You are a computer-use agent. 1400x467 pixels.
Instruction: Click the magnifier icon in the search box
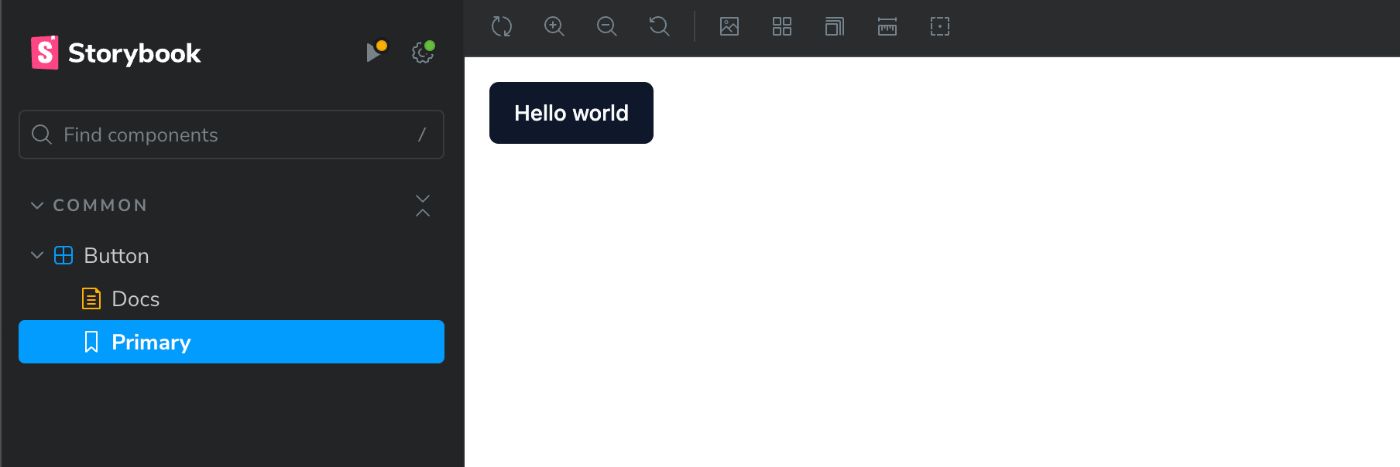pos(42,134)
